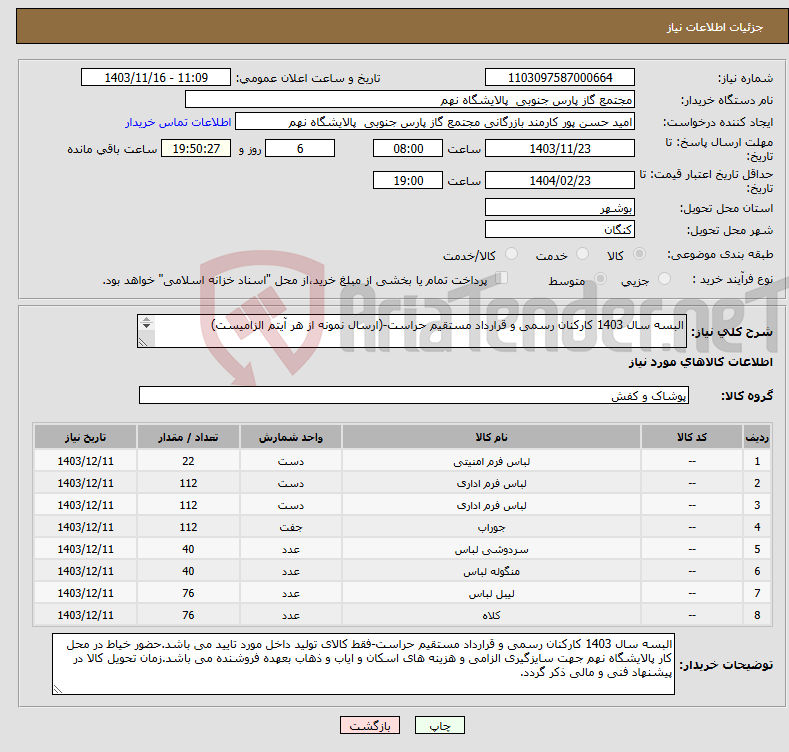Screen dimensions: 789x752
Task: Click unit جفت in the جوراب row
Action: 291,528
